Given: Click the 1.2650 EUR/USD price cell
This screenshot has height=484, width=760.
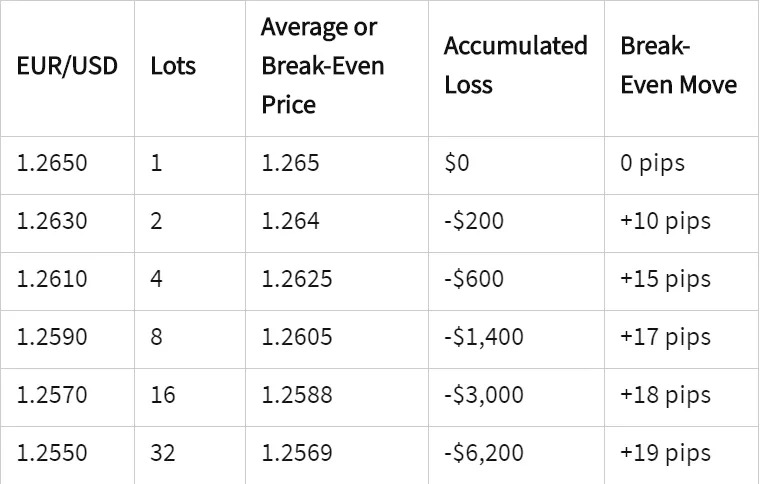Looking at the screenshot, I should (52, 162).
